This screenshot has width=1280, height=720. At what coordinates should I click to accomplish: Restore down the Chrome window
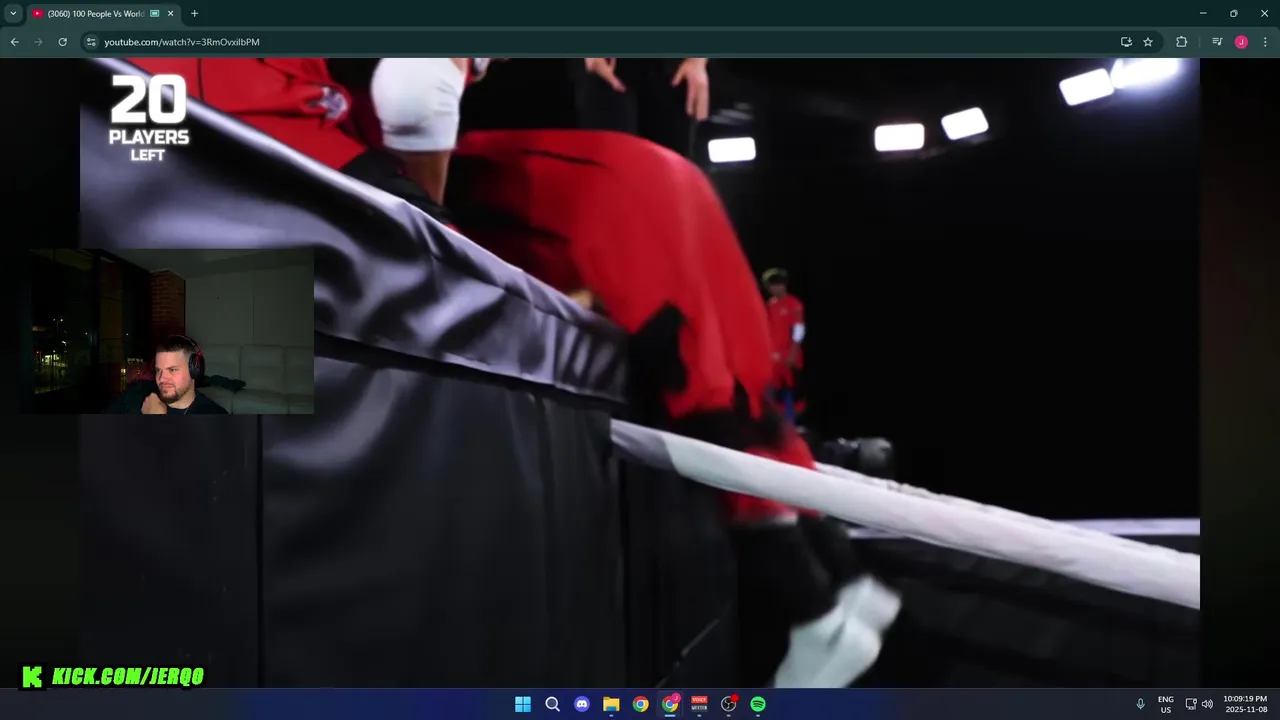[x=1234, y=13]
